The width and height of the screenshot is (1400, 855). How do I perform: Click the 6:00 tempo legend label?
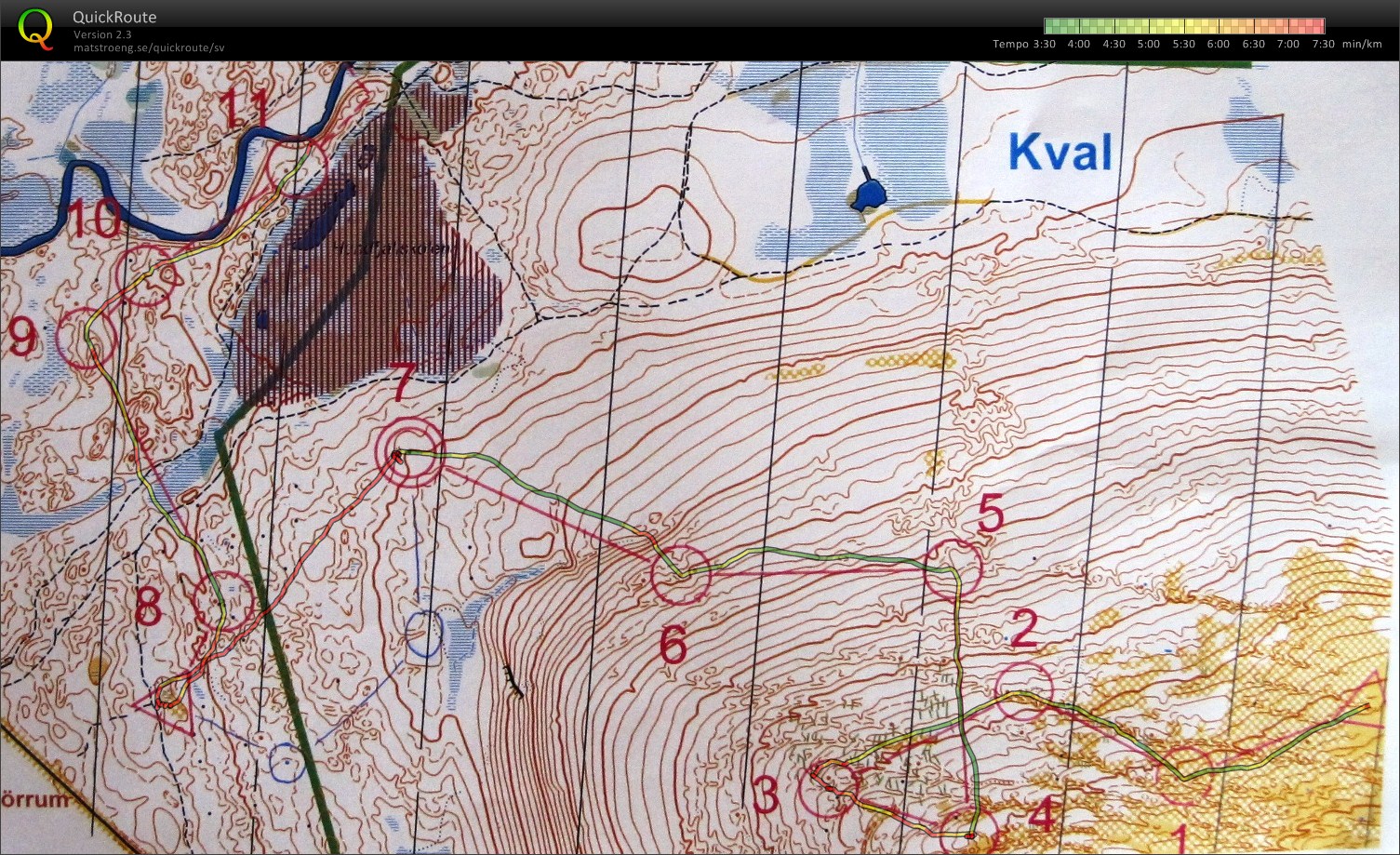coord(1219,44)
